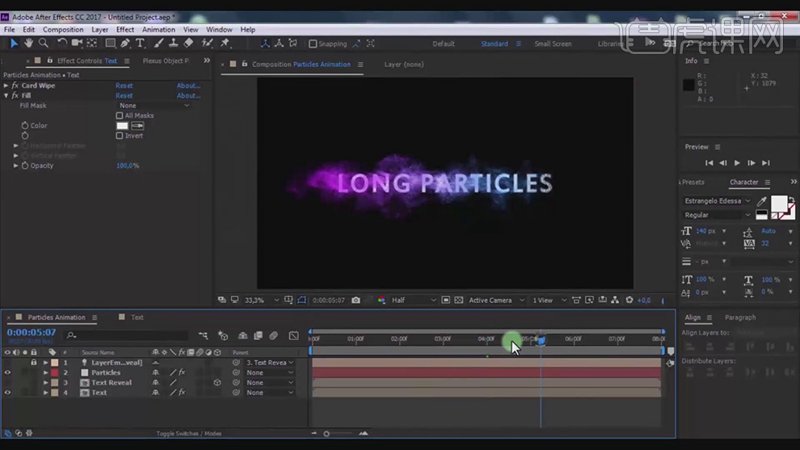Pick the Pen tool

tap(125, 43)
